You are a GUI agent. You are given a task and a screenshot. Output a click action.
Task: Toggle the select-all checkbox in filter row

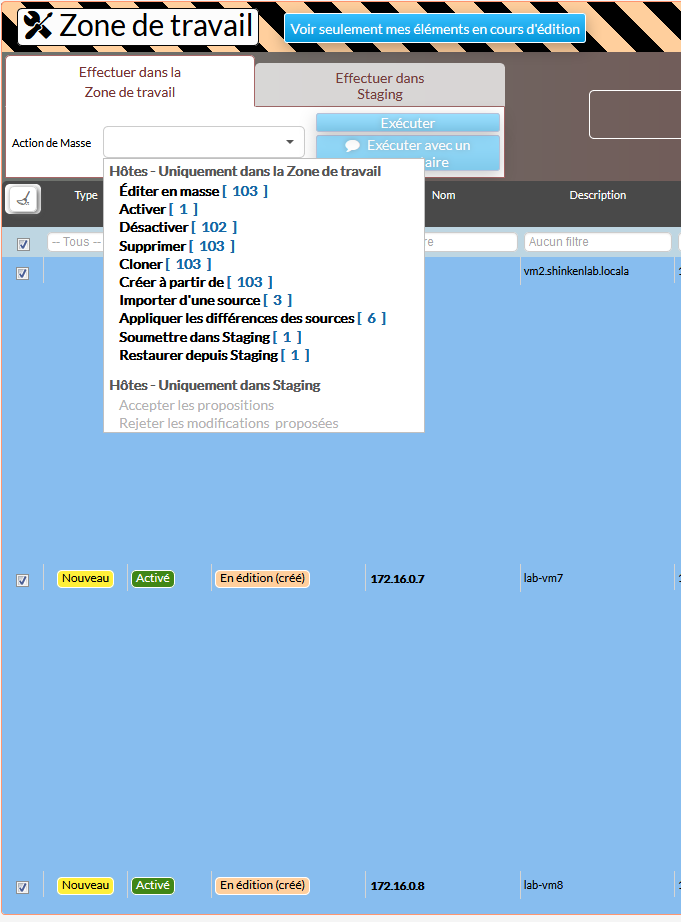click(24, 243)
